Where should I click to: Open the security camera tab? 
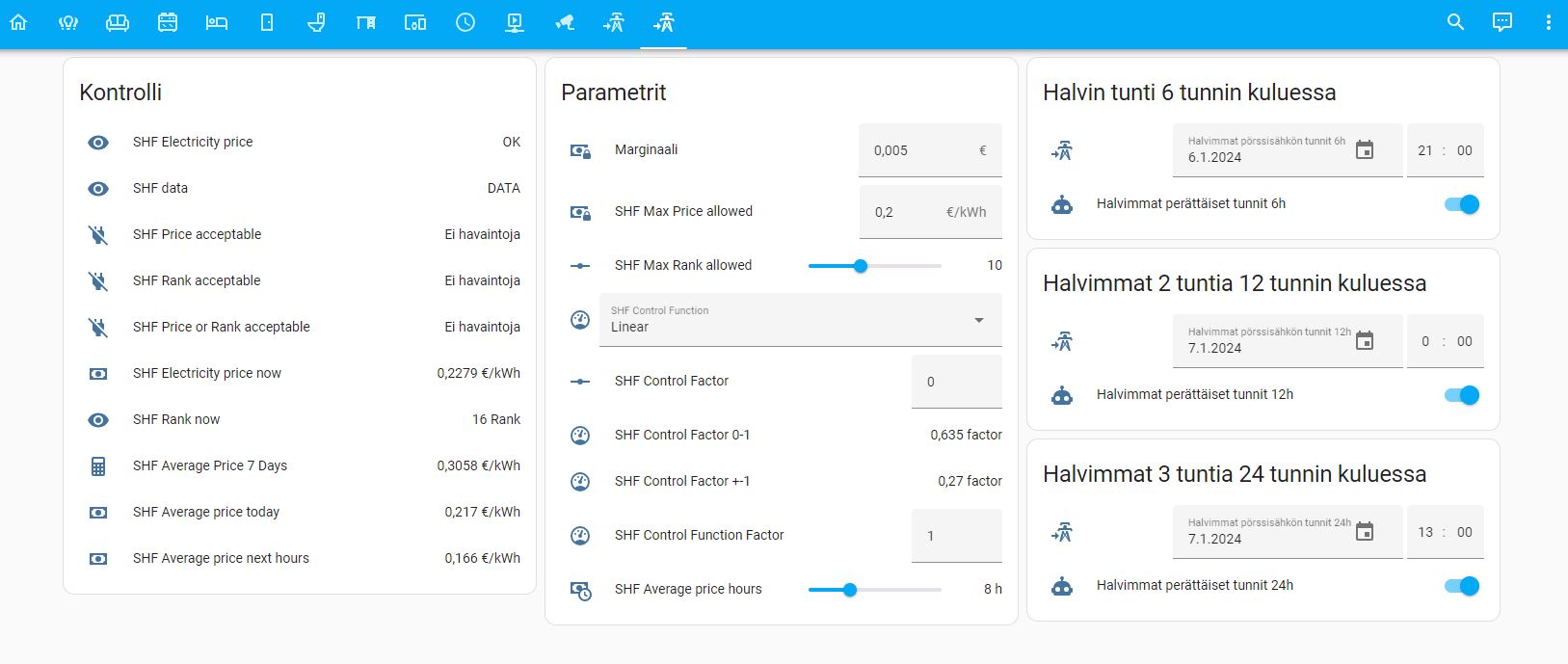pos(565,22)
